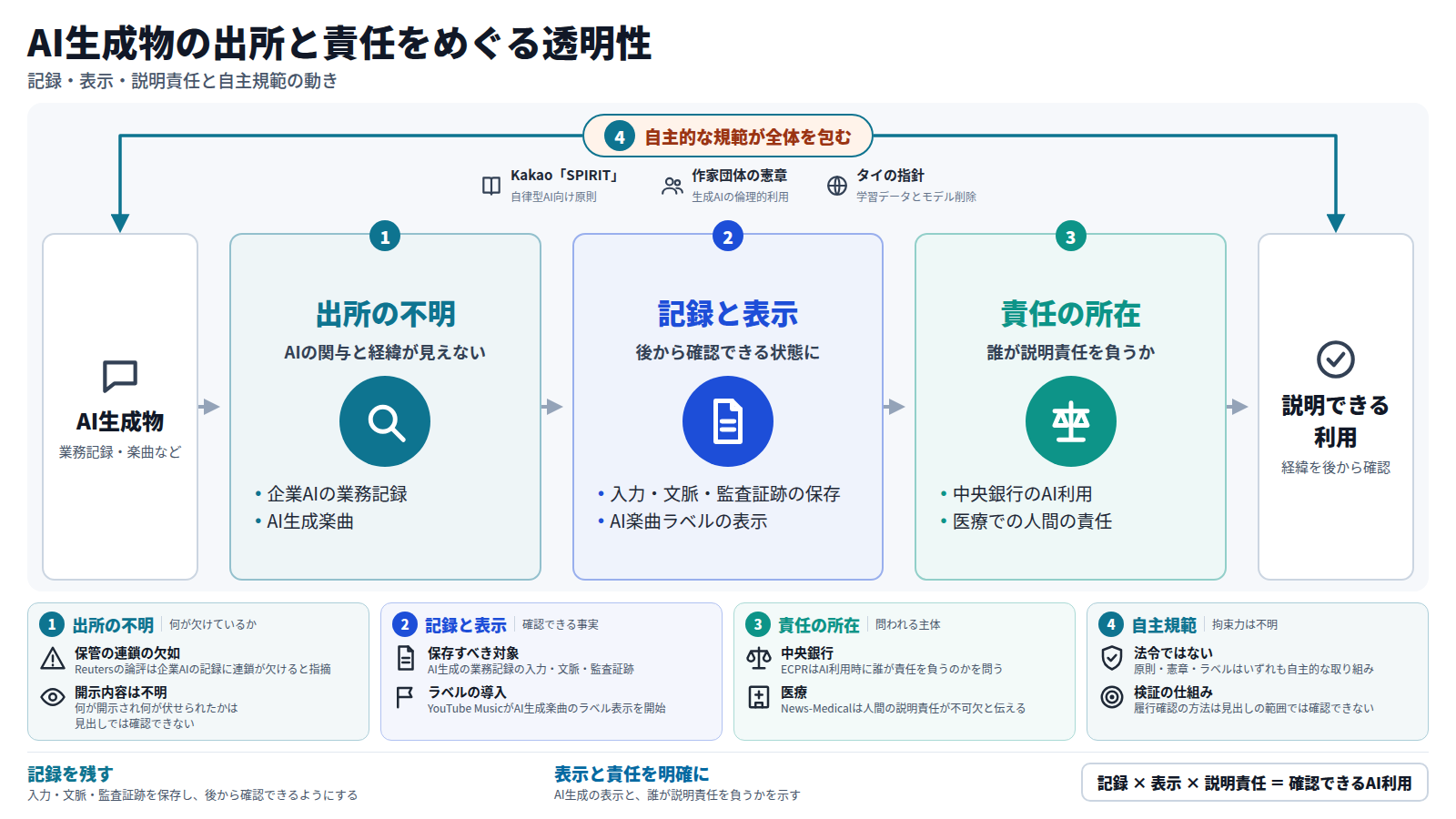Screen dimensions: 1456x819
Task: Click the globe icon beside タイの指針
Action: click(837, 186)
